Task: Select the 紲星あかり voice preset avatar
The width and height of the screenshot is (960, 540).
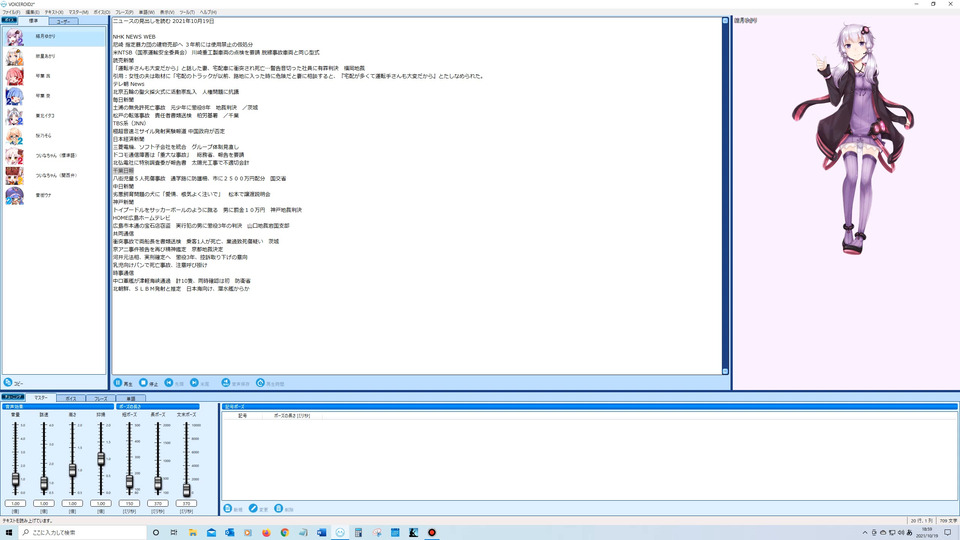Action: [15, 56]
